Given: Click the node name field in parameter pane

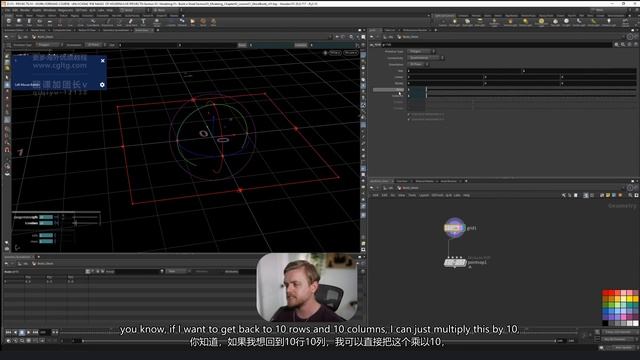Looking at the screenshot, I should pos(496,44).
